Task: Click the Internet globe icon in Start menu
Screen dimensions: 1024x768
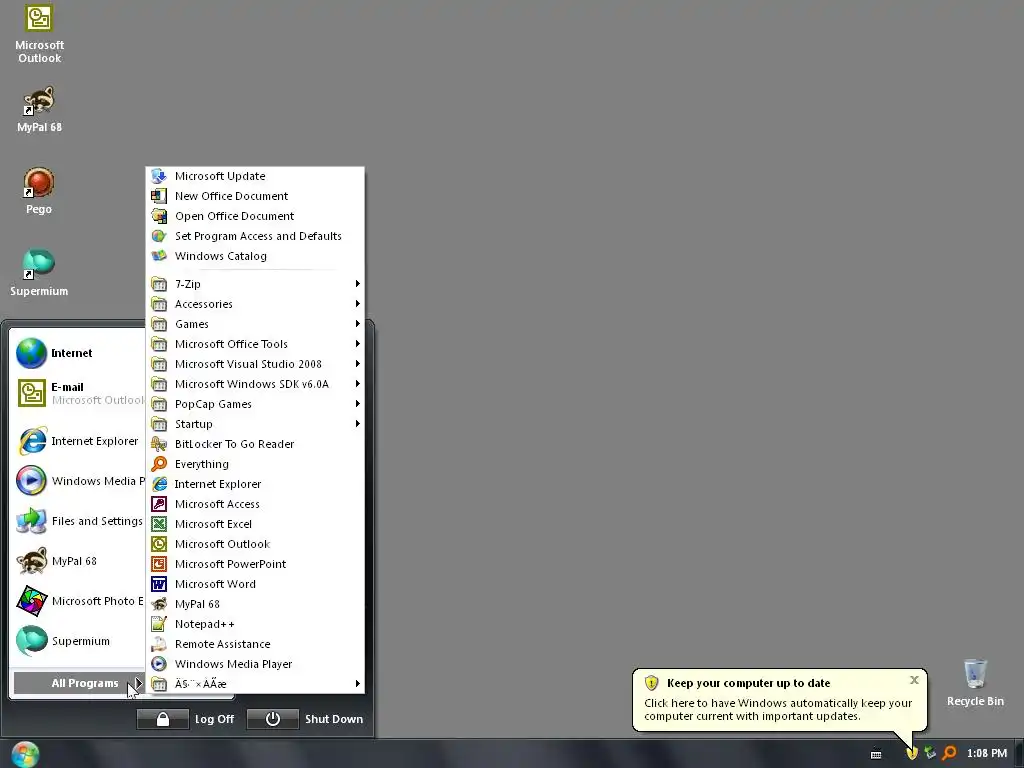Action: pyautogui.click(x=31, y=353)
